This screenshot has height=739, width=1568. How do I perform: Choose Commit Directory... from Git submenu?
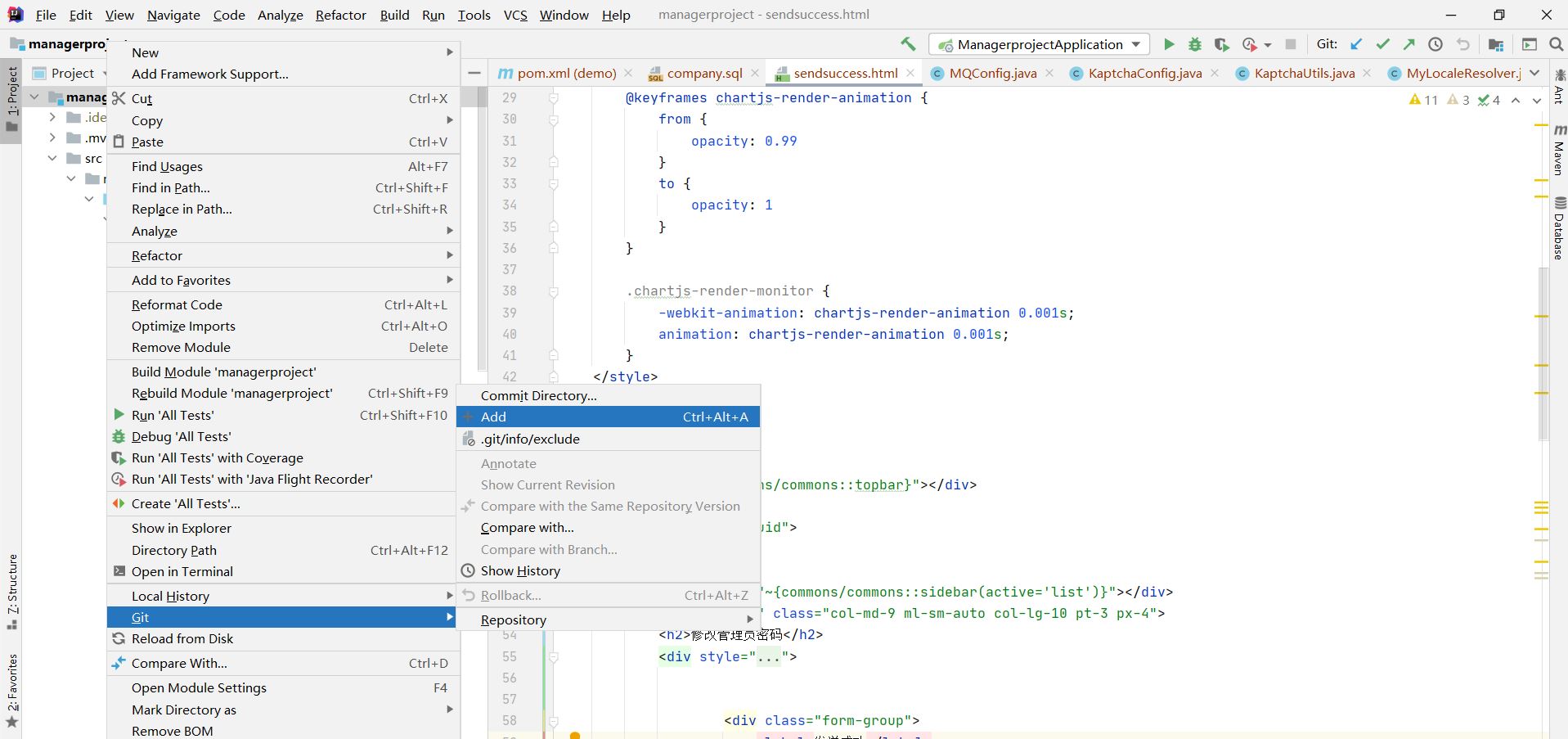[609, 395]
